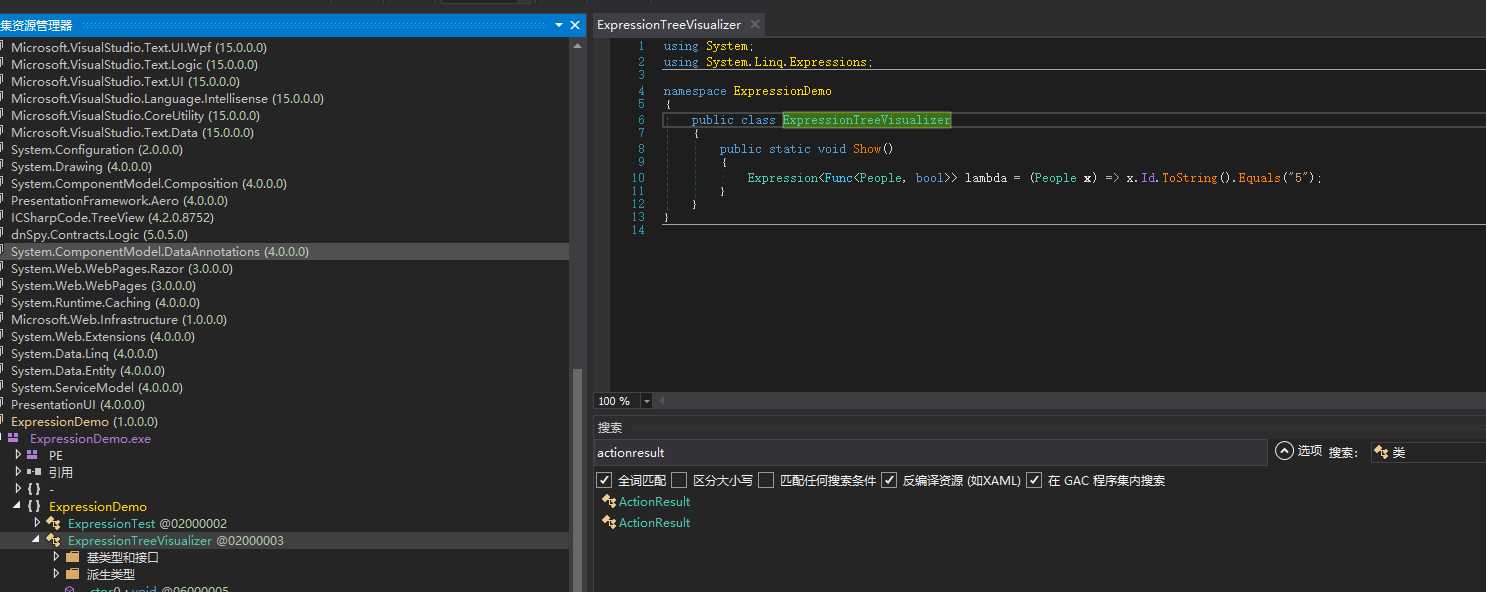Image resolution: width=1486 pixels, height=592 pixels.
Task: Select System.Web.Extensions (4.0.0.0) row
Action: click(x=285, y=336)
